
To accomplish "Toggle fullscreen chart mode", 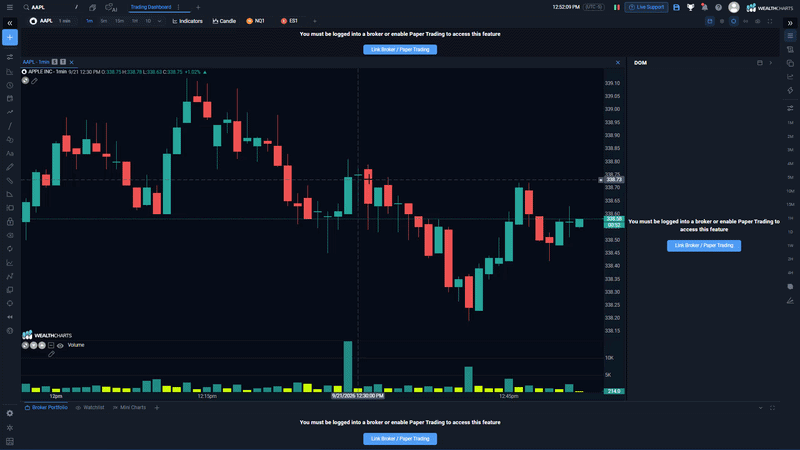I will pyautogui.click(x=770, y=21).
